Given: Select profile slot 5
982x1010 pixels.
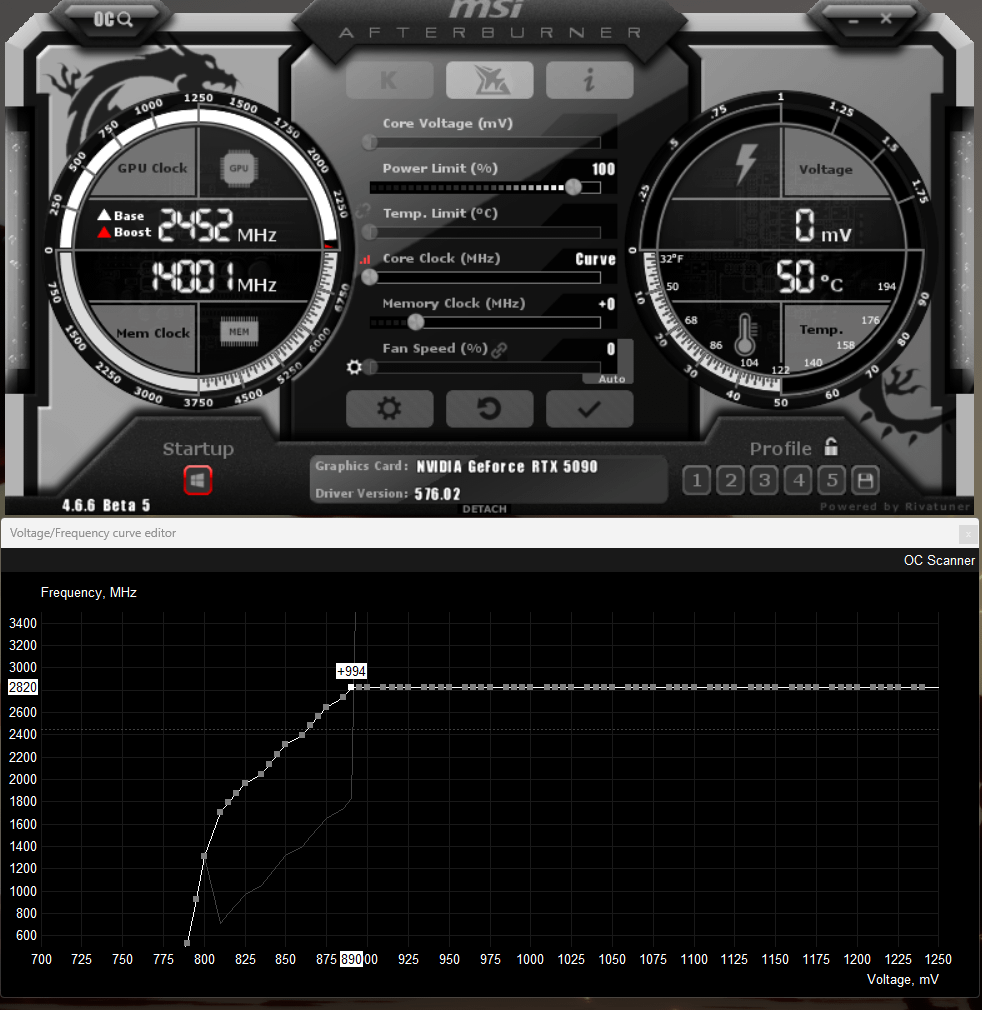Looking at the screenshot, I should [832, 480].
